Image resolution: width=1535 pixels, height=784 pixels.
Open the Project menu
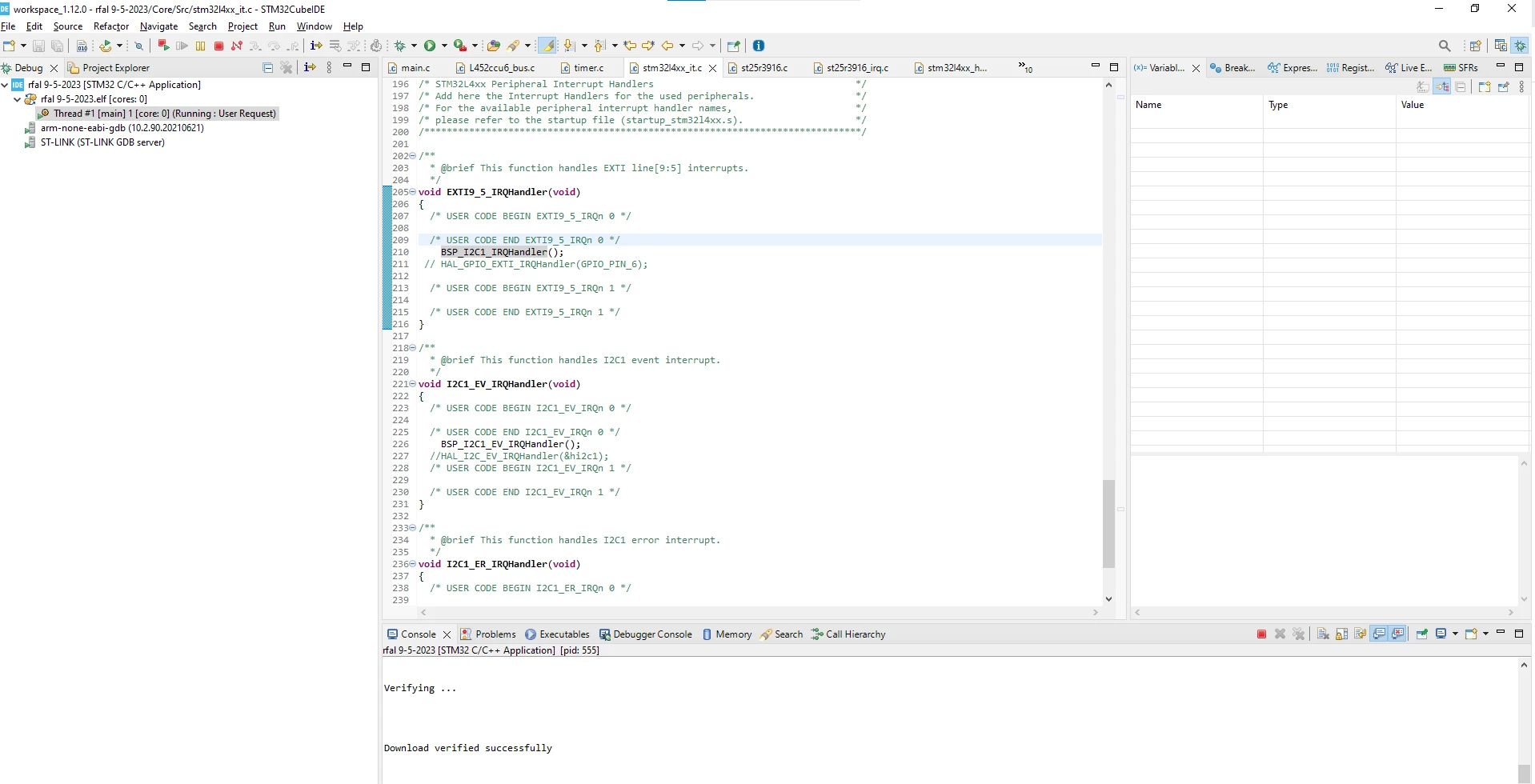(242, 26)
